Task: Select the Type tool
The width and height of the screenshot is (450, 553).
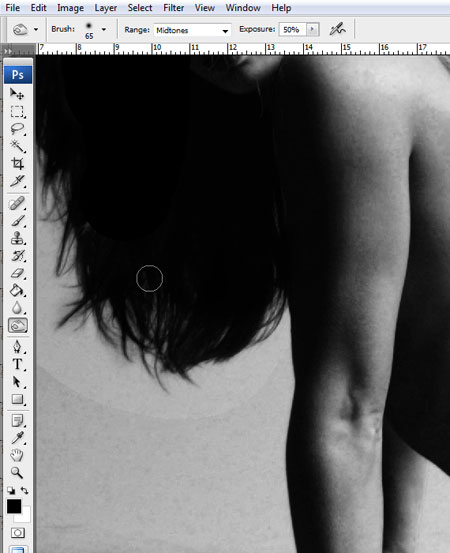Action: click(17, 364)
